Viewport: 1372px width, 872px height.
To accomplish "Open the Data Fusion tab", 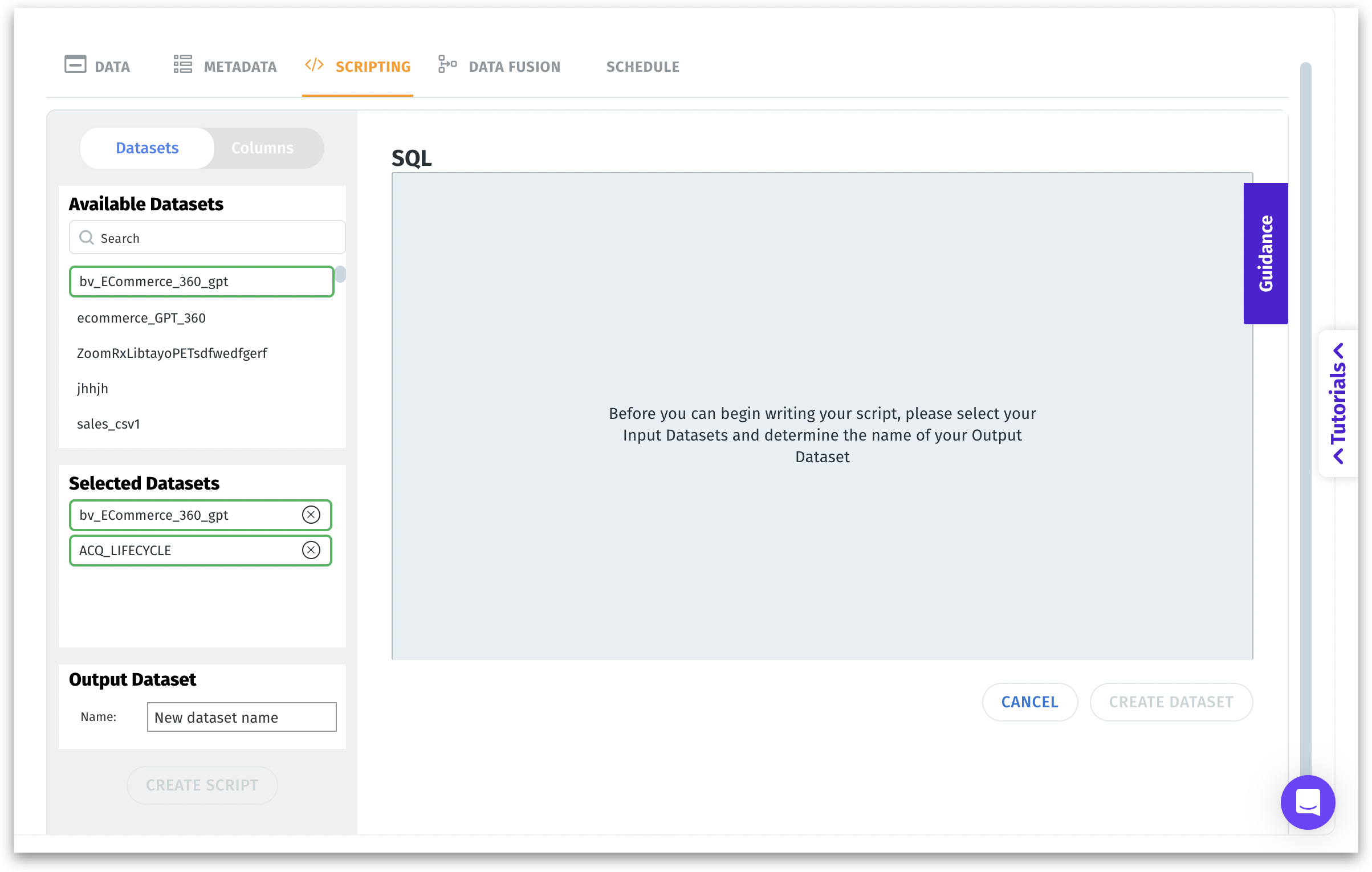I will click(x=514, y=67).
